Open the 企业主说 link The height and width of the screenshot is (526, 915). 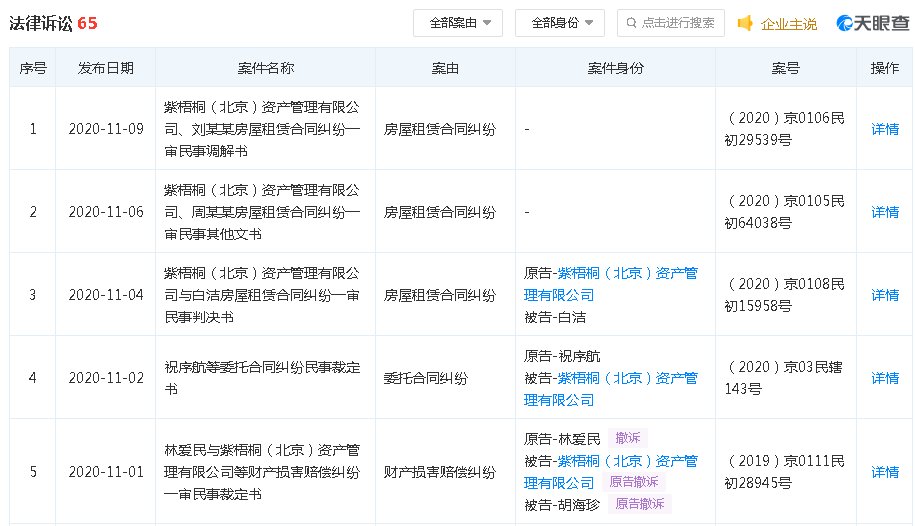pyautogui.click(x=788, y=24)
